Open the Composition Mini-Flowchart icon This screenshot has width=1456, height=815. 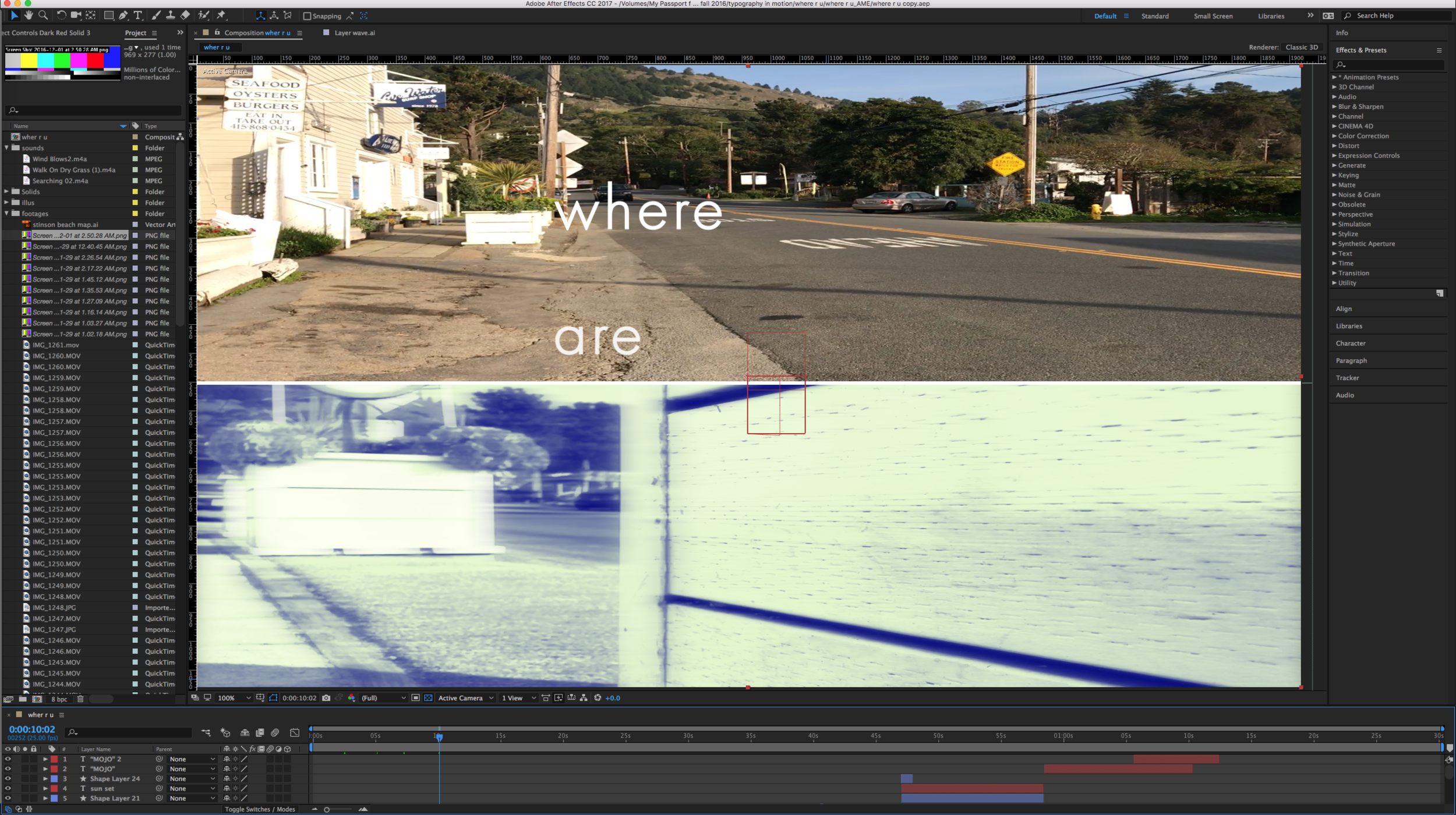[206, 732]
